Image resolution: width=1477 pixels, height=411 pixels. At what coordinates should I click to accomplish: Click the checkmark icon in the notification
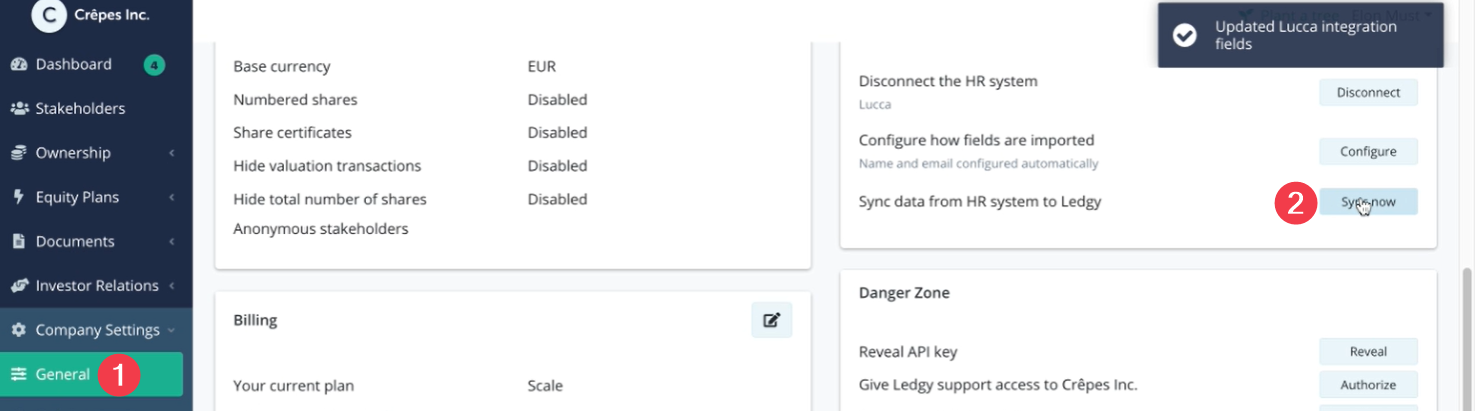click(x=1185, y=35)
